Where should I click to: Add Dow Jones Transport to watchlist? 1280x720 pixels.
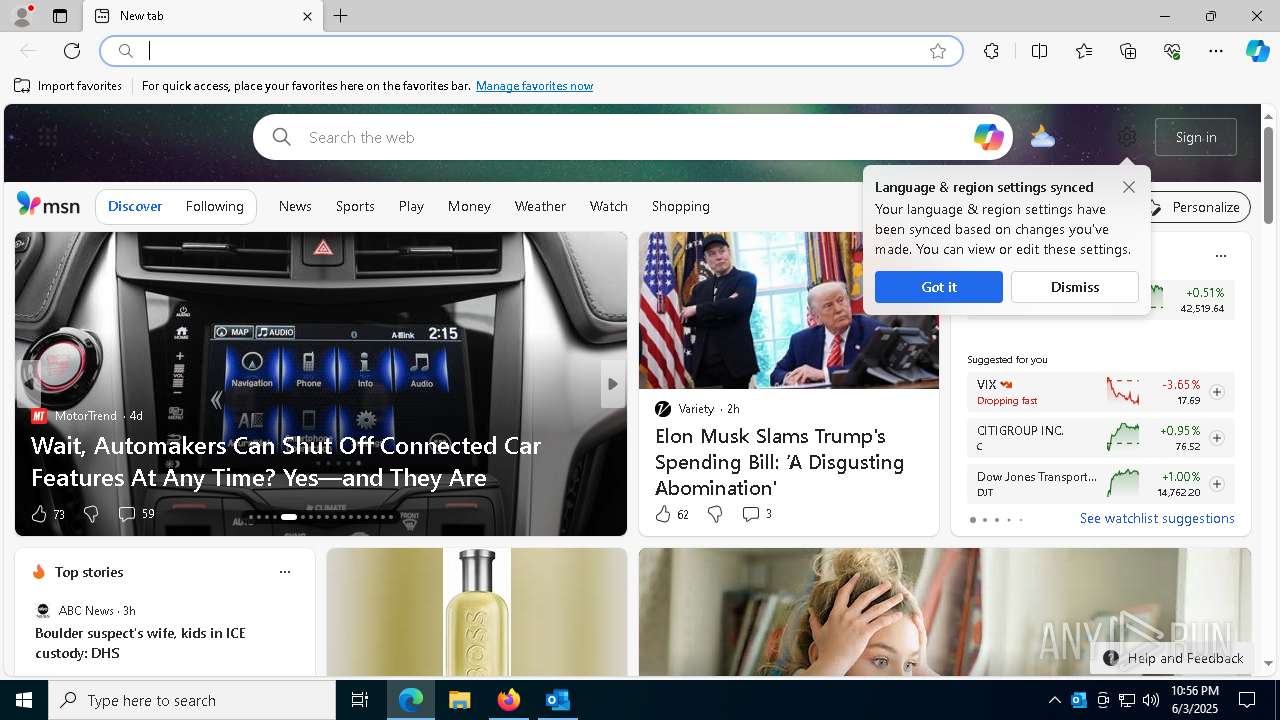click(1217, 484)
